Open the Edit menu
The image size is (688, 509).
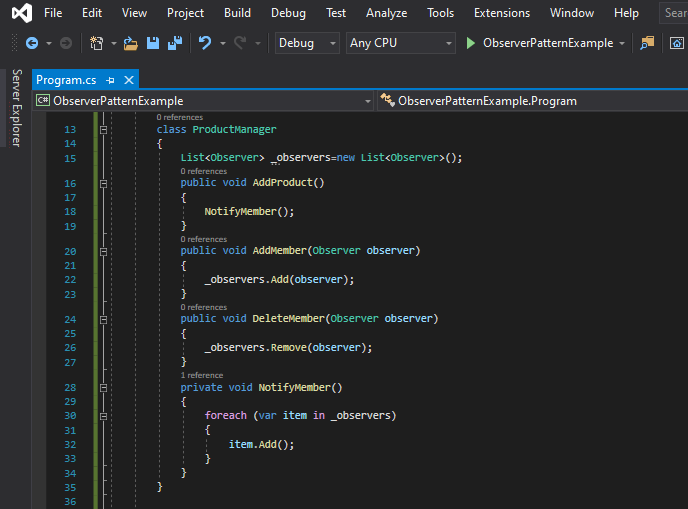point(92,13)
